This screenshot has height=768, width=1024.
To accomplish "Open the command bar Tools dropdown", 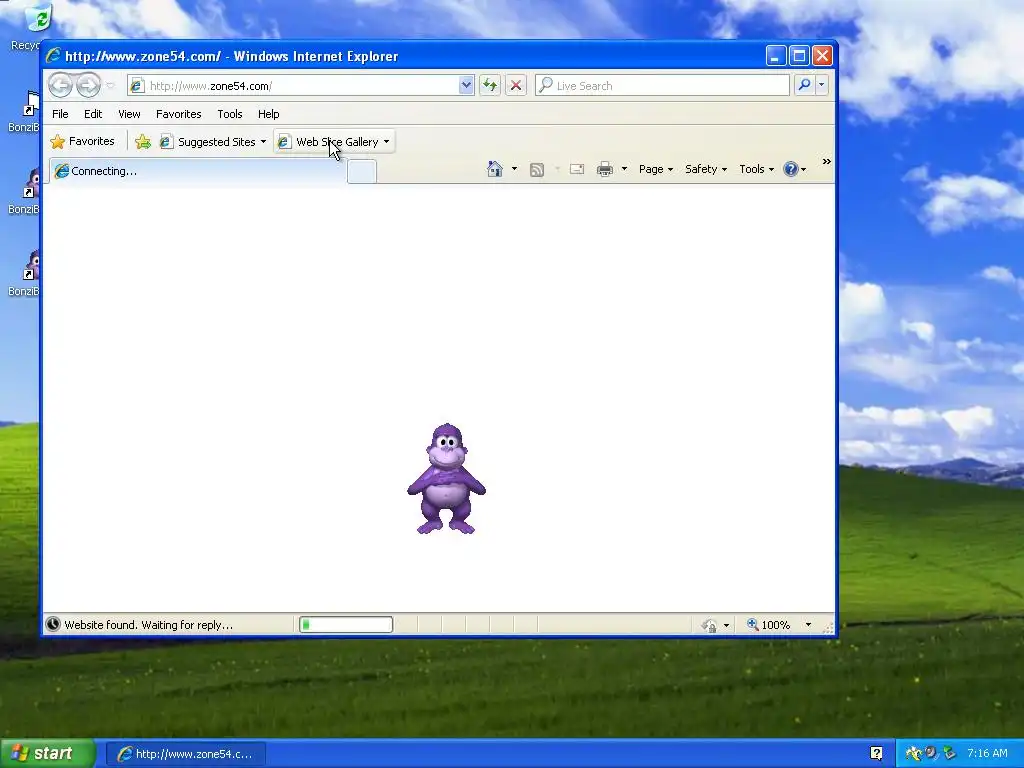I will pyautogui.click(x=756, y=169).
